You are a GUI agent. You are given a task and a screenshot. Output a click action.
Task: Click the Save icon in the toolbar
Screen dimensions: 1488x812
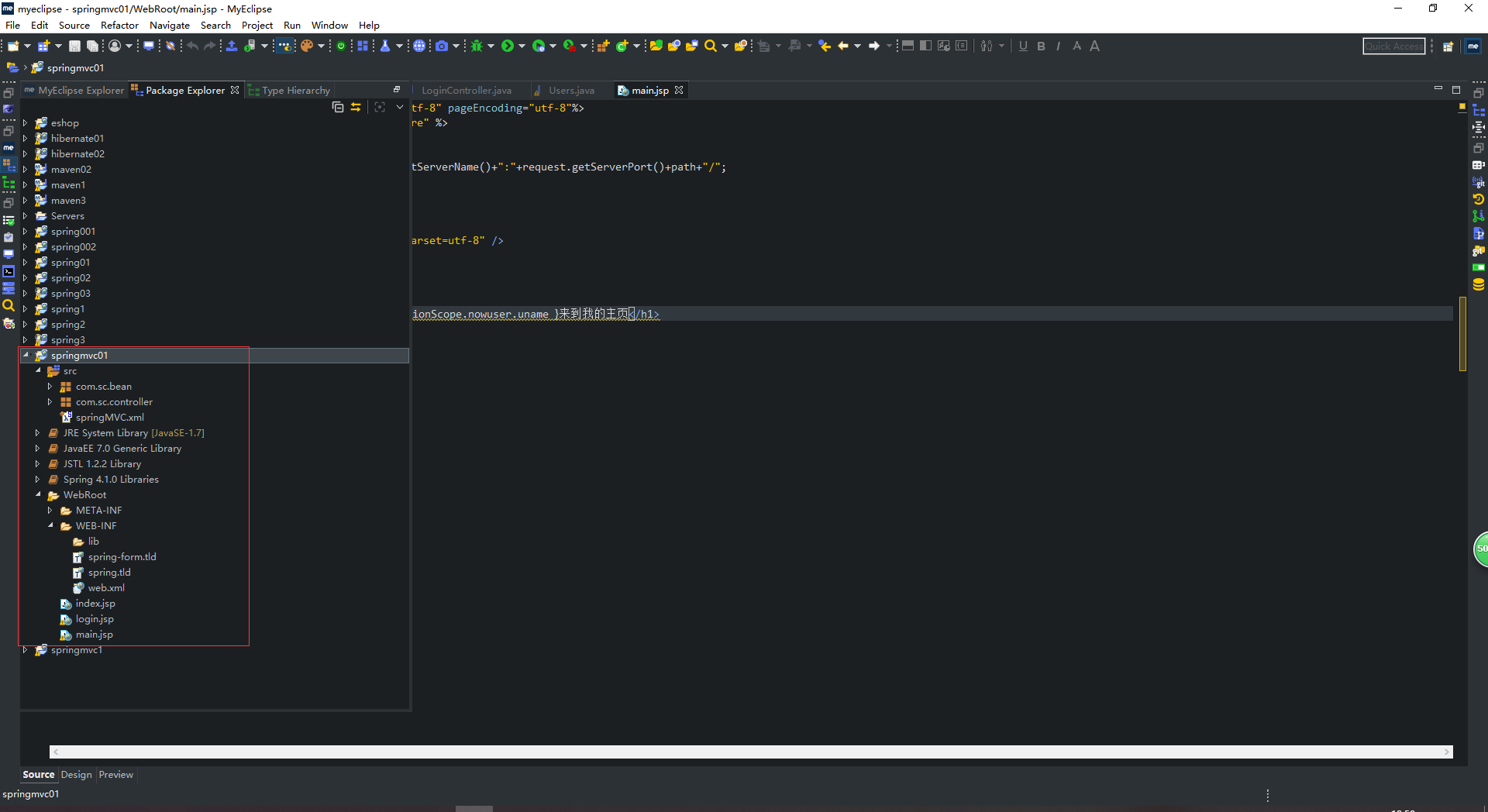pos(74,46)
